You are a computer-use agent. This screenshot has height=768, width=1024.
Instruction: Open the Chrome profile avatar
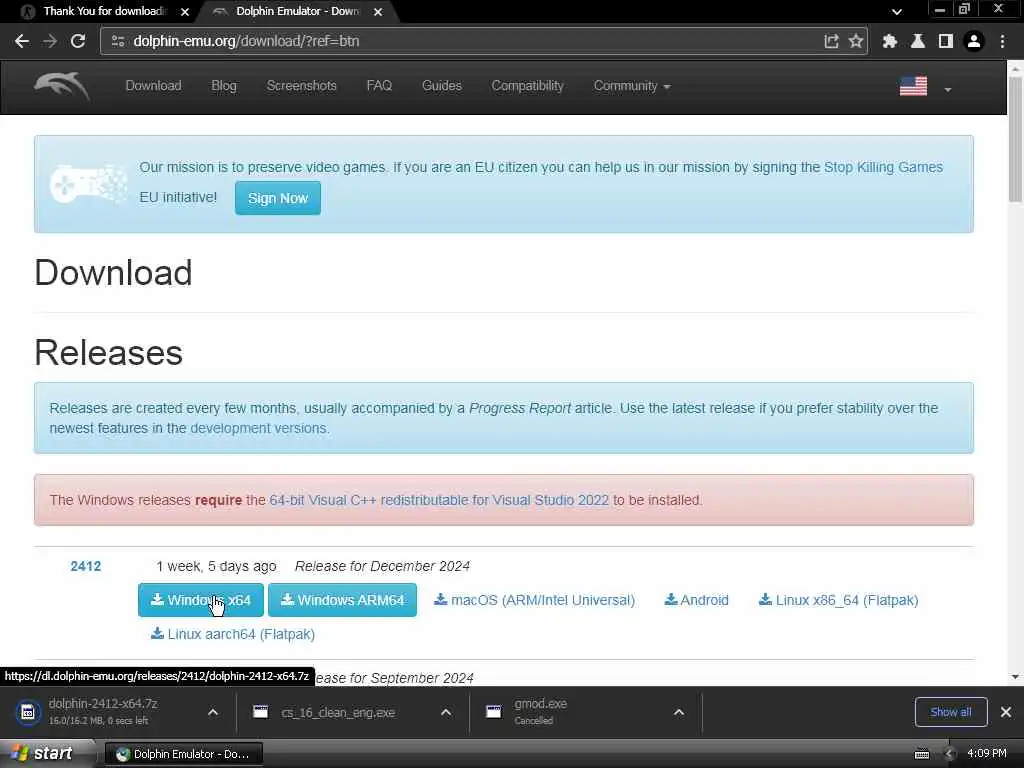click(974, 41)
